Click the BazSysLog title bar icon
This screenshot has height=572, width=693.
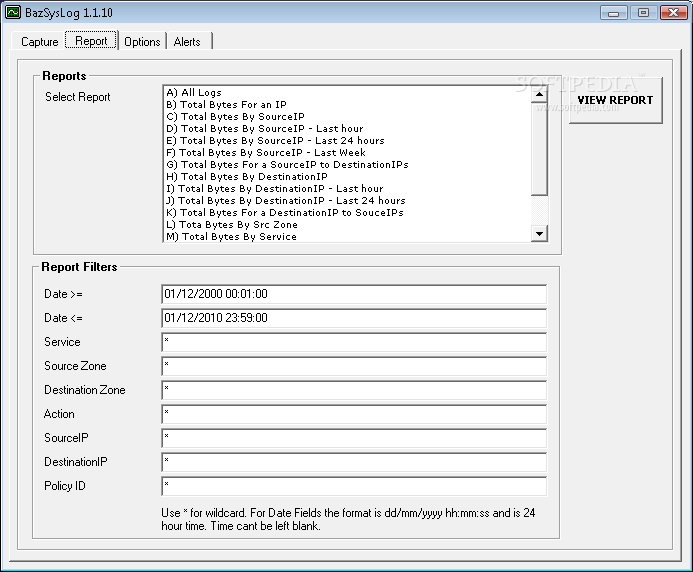(13, 12)
